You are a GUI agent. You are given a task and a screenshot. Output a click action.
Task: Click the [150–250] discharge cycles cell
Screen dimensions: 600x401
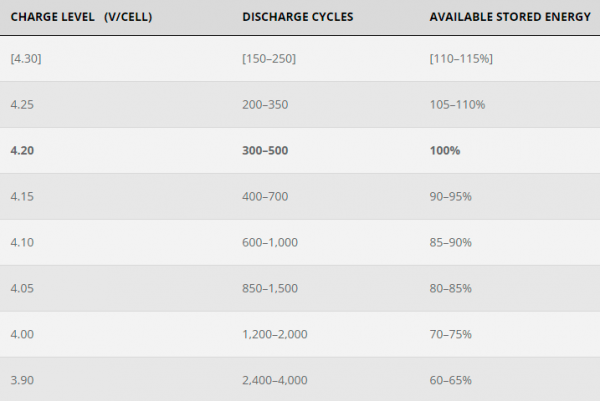(x=269, y=59)
